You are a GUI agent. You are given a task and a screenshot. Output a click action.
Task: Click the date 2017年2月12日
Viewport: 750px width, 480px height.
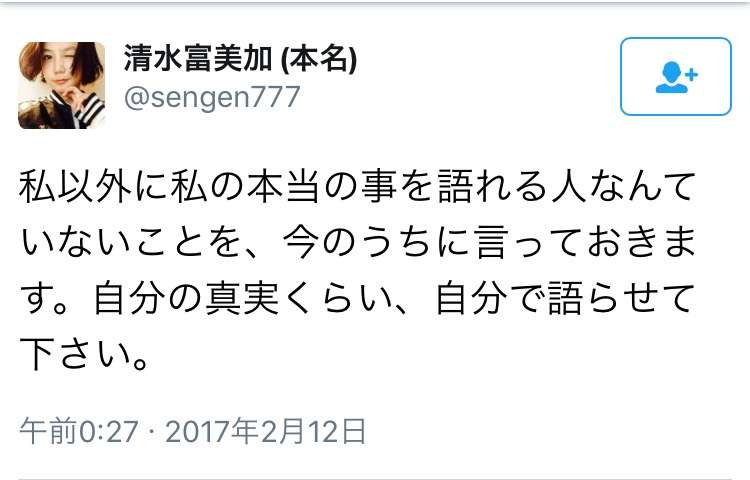265,431
